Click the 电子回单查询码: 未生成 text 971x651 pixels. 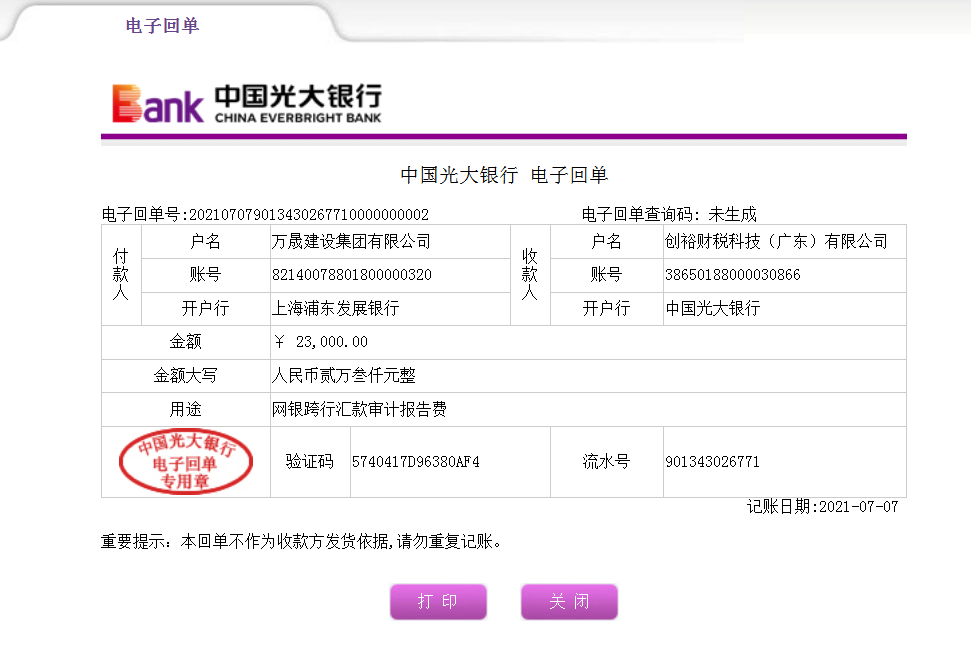click(669, 215)
